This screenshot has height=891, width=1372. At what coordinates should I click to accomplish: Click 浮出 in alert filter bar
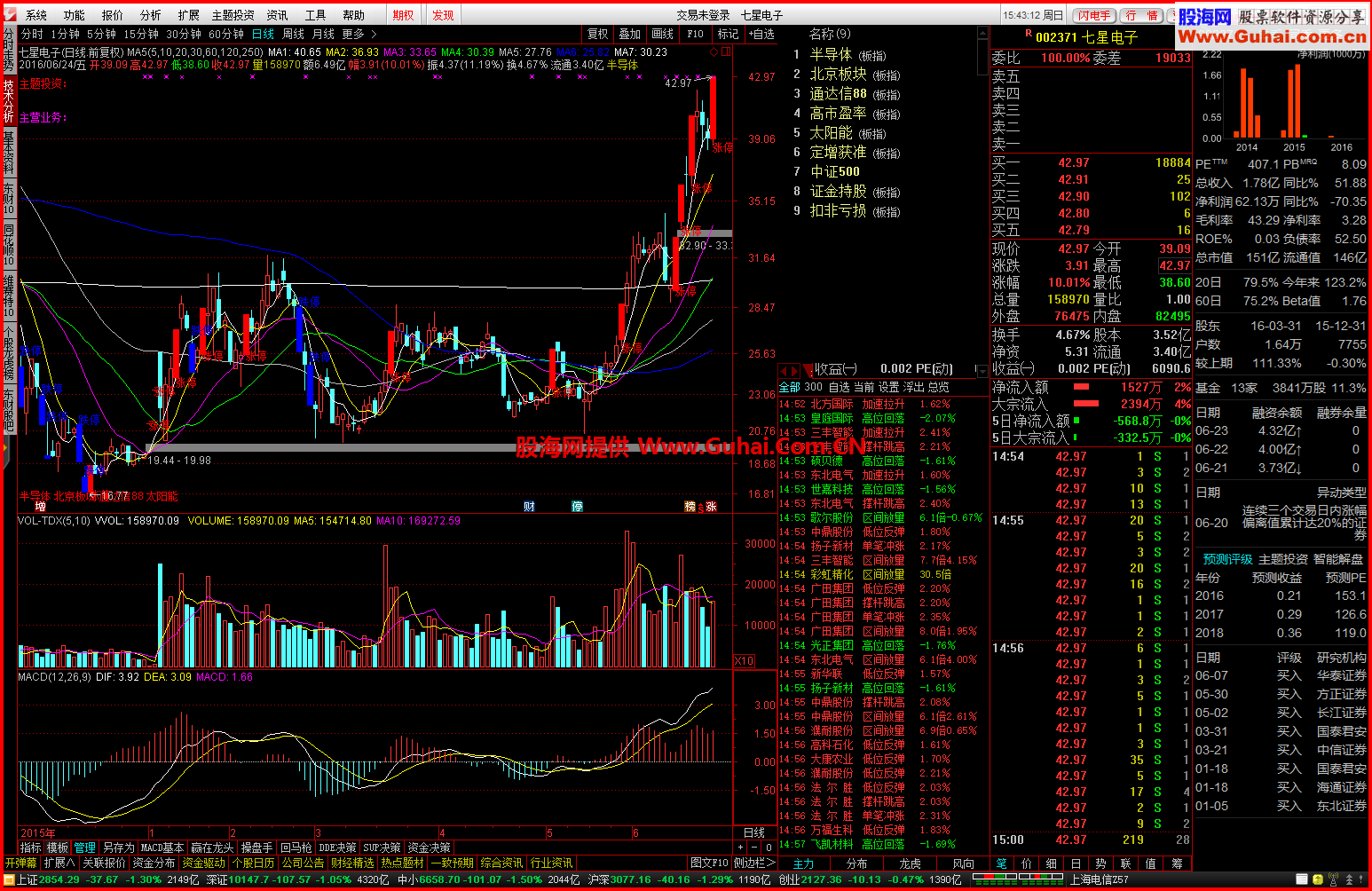click(913, 387)
